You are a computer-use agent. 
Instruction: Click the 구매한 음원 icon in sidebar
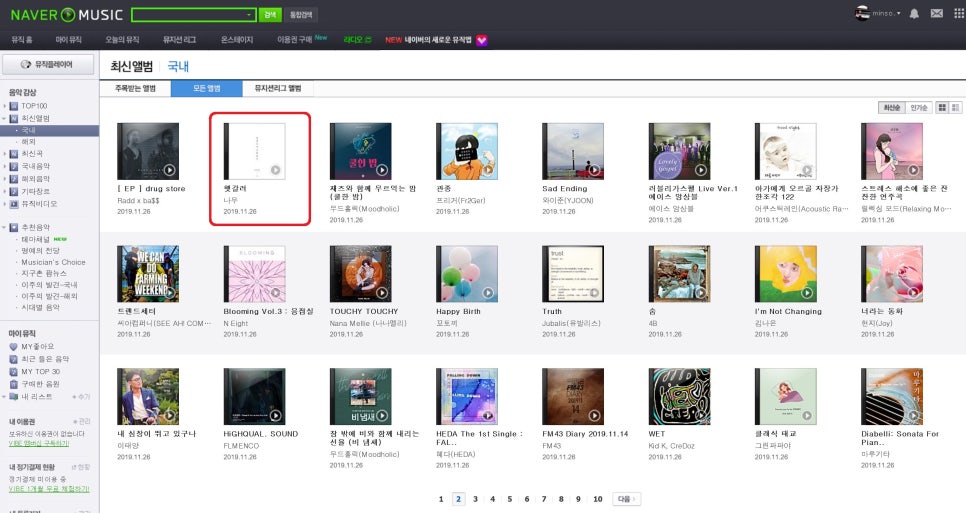point(14,384)
